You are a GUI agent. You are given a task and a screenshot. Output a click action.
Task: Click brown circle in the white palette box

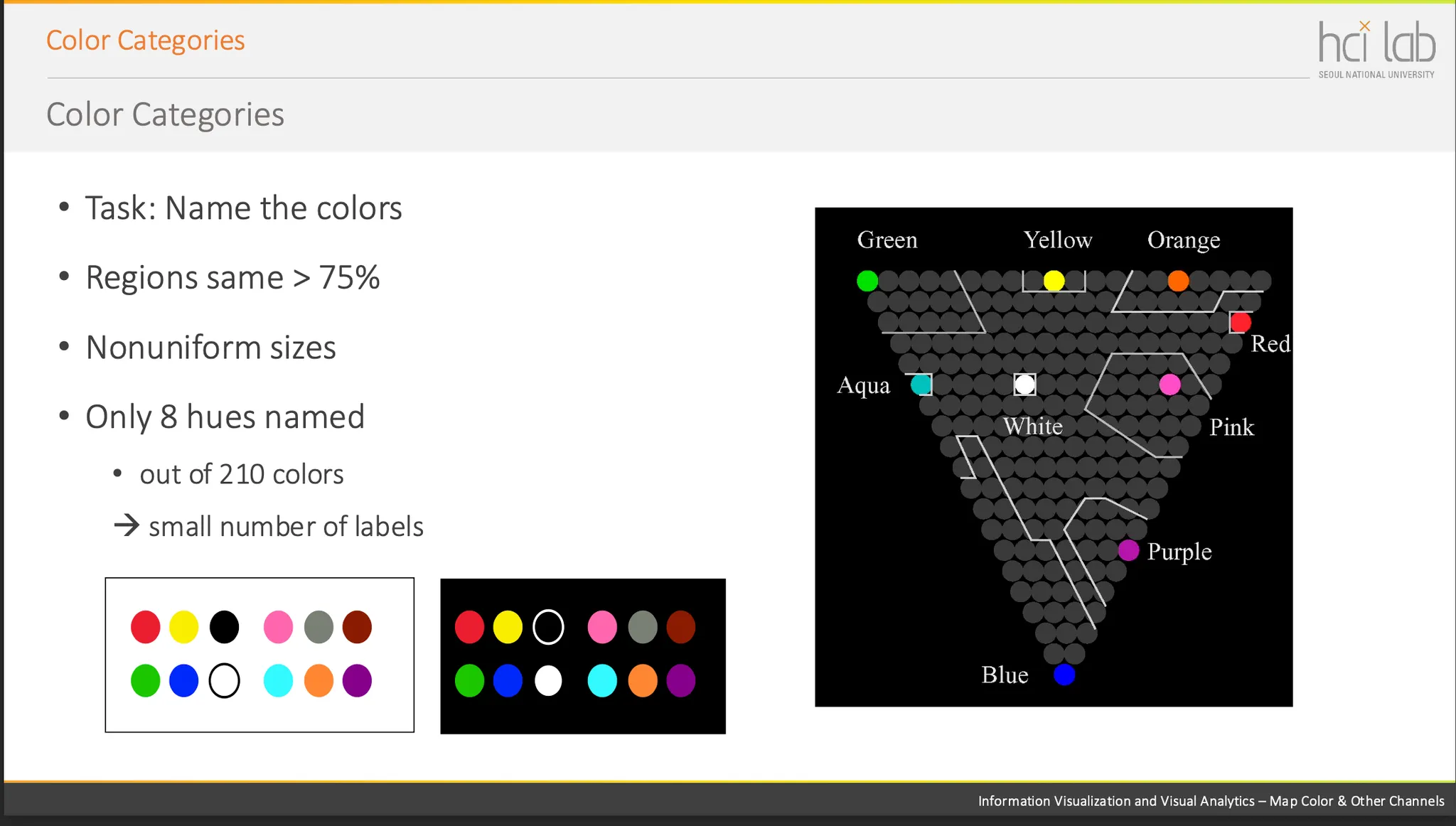357,627
